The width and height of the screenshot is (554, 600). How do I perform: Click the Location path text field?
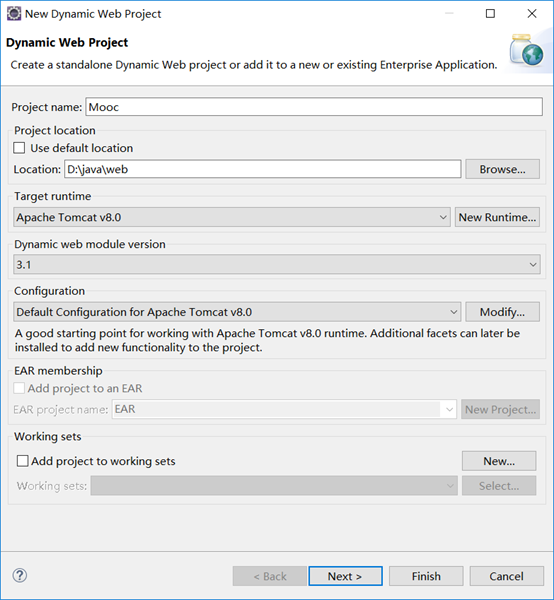point(262,169)
